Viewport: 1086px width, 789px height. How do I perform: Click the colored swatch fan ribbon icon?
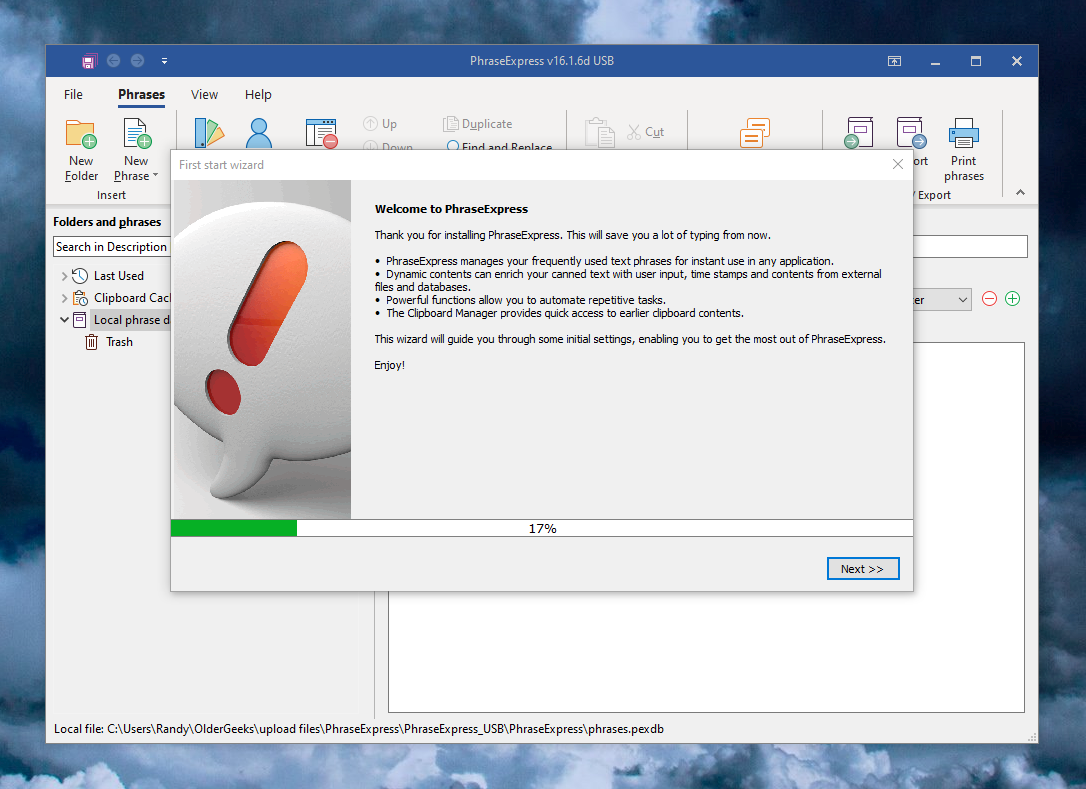click(x=209, y=133)
